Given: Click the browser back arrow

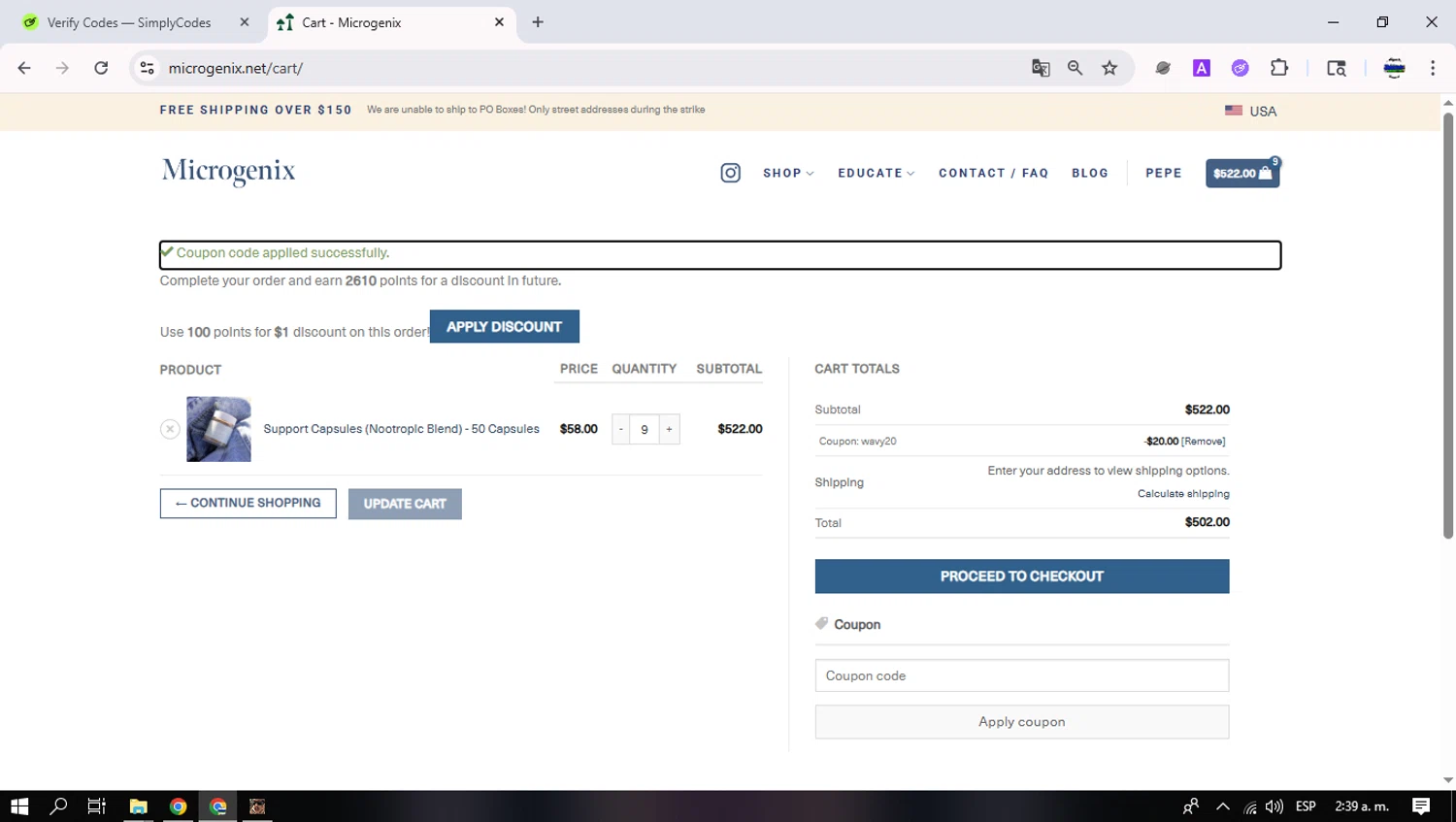Looking at the screenshot, I should [x=24, y=68].
